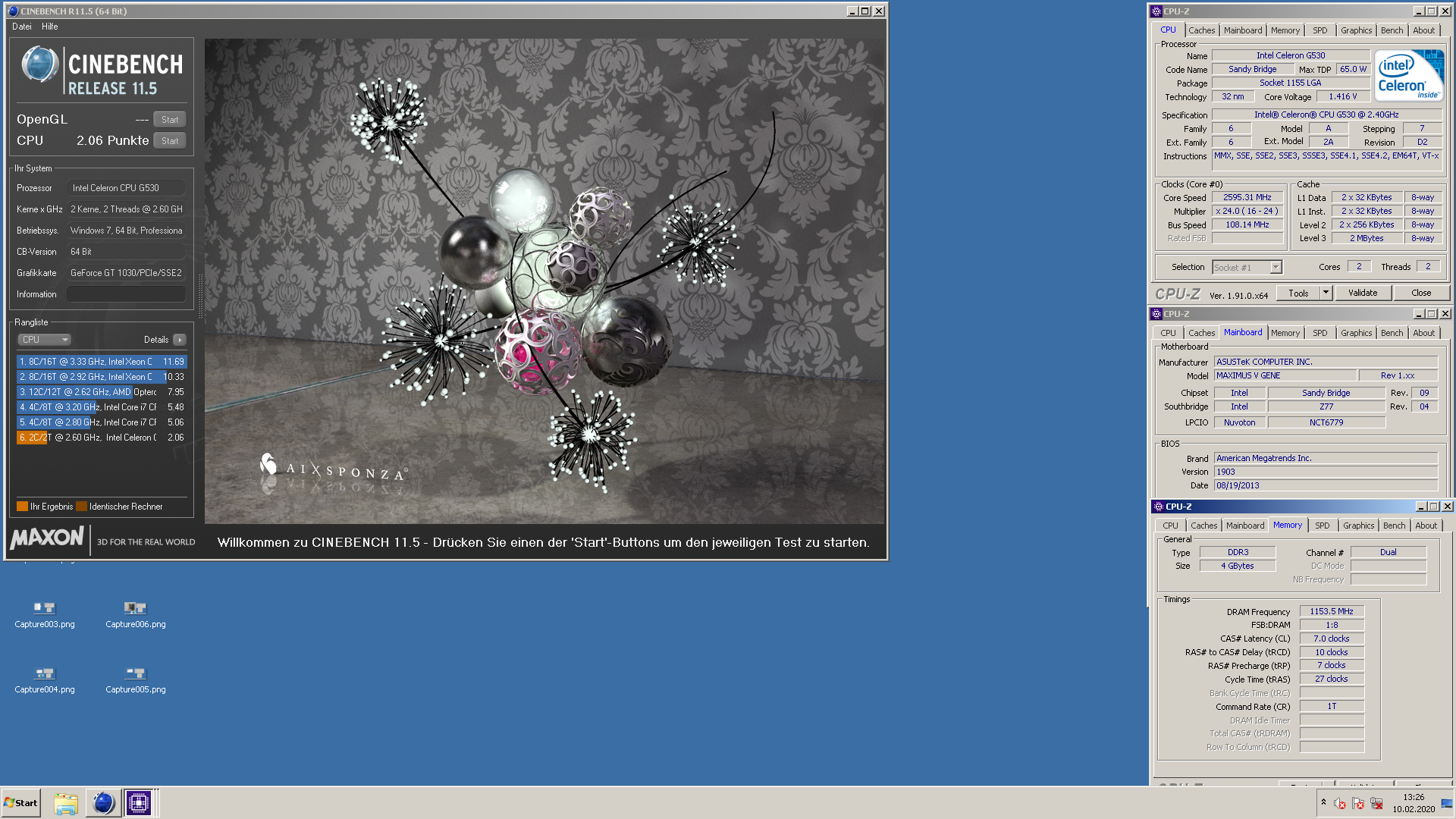Click Intel Celeron logo in CPU-Z
This screenshot has width=1456, height=819.
coord(1410,75)
